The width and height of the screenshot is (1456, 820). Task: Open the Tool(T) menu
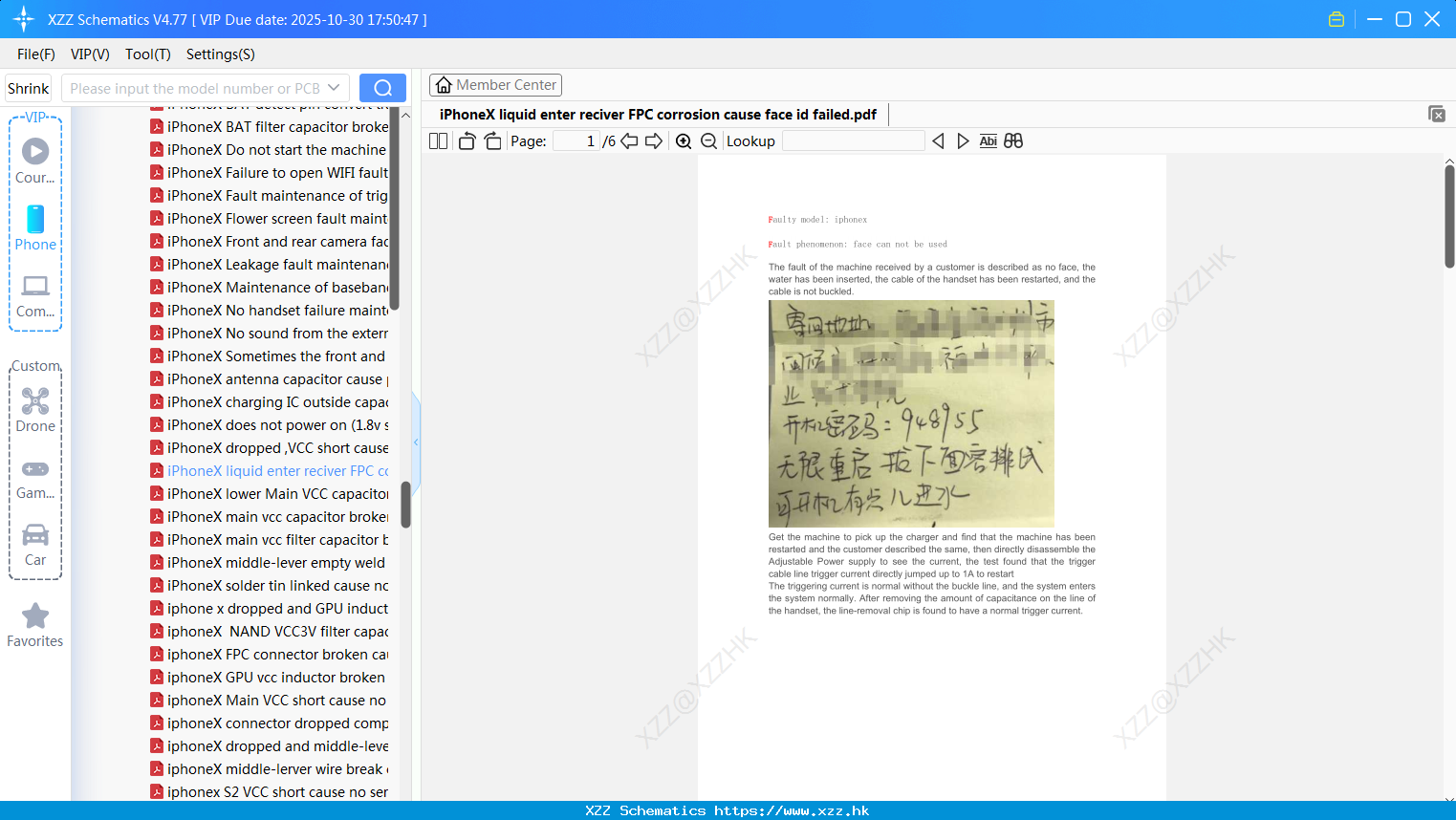[x=148, y=54]
